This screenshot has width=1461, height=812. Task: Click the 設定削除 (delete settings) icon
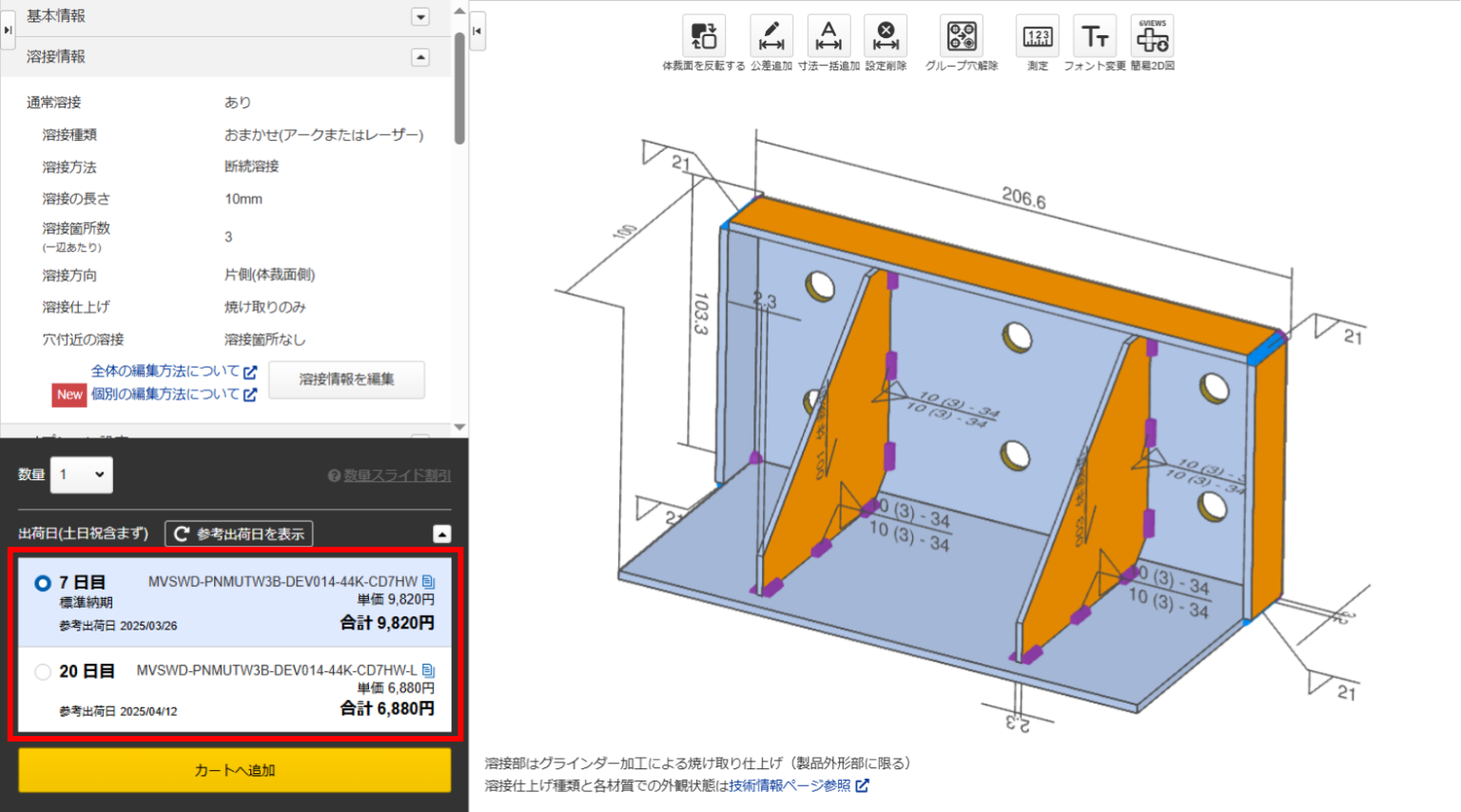point(886,36)
